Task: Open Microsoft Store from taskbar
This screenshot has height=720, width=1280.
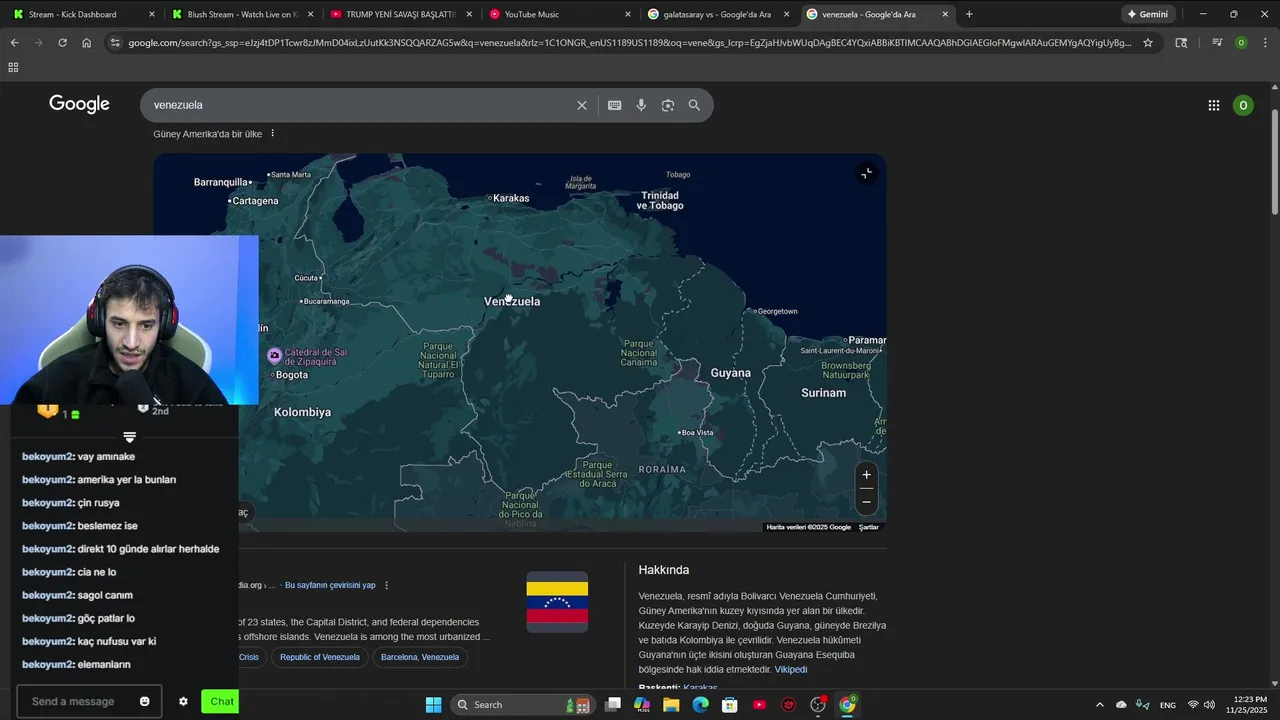Action: tap(730, 705)
